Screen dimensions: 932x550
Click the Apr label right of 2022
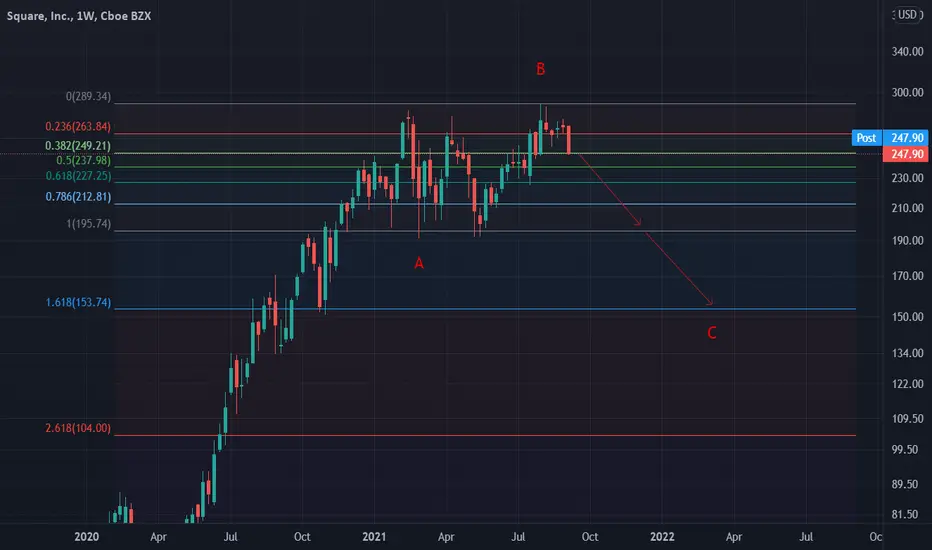tap(734, 537)
